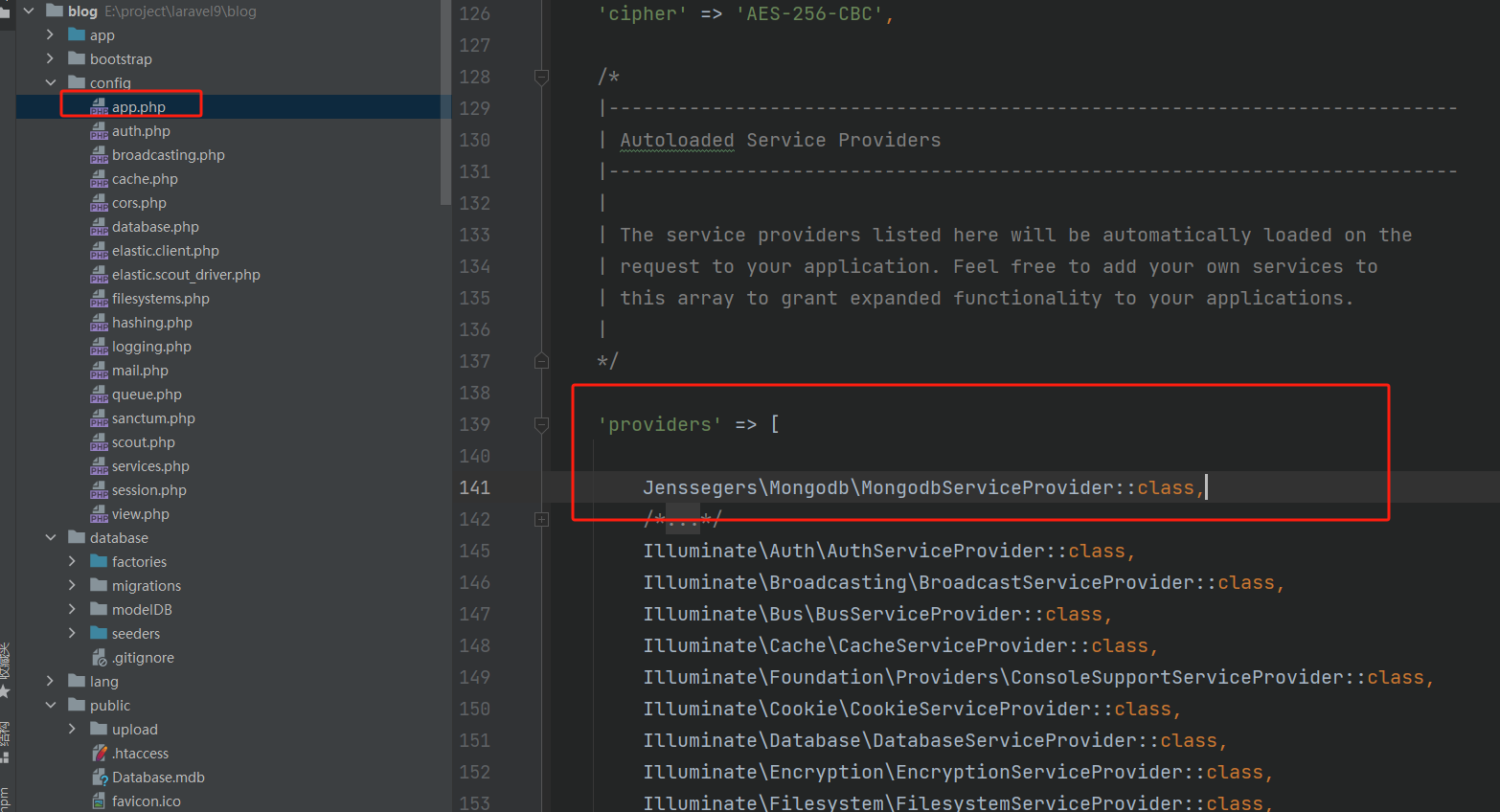Screen dimensions: 1500x812
Task: Open auth.php file
Action: click(x=141, y=131)
